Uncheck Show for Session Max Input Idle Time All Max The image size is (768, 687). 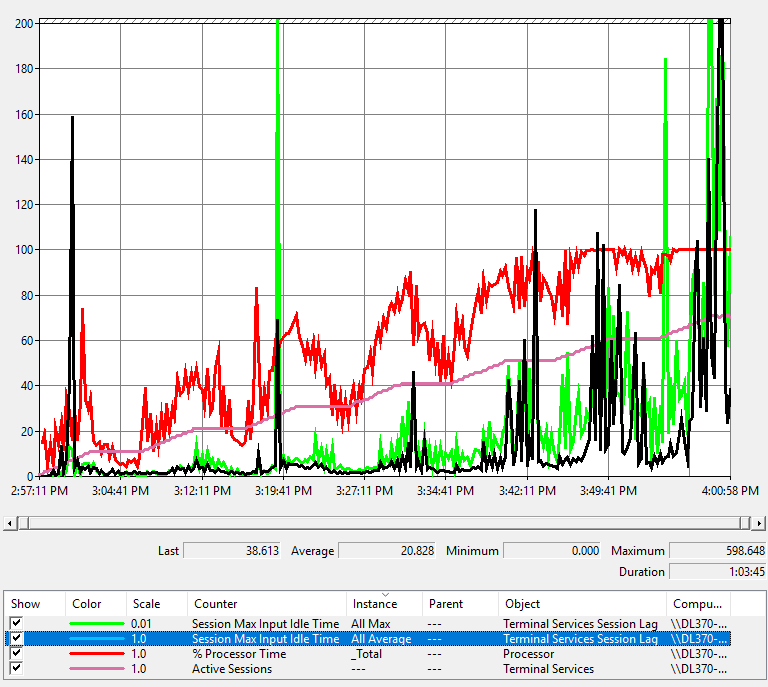point(16,623)
